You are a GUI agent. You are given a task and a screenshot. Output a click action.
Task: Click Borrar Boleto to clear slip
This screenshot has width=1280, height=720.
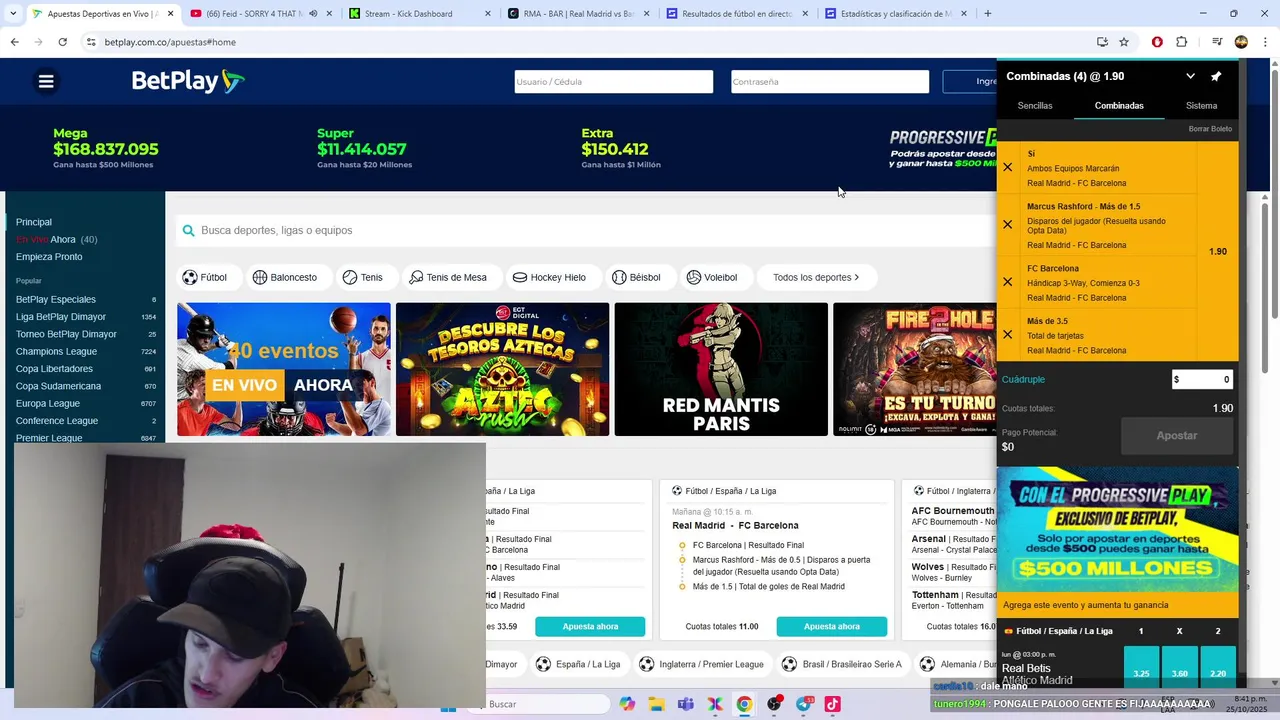tap(1210, 129)
